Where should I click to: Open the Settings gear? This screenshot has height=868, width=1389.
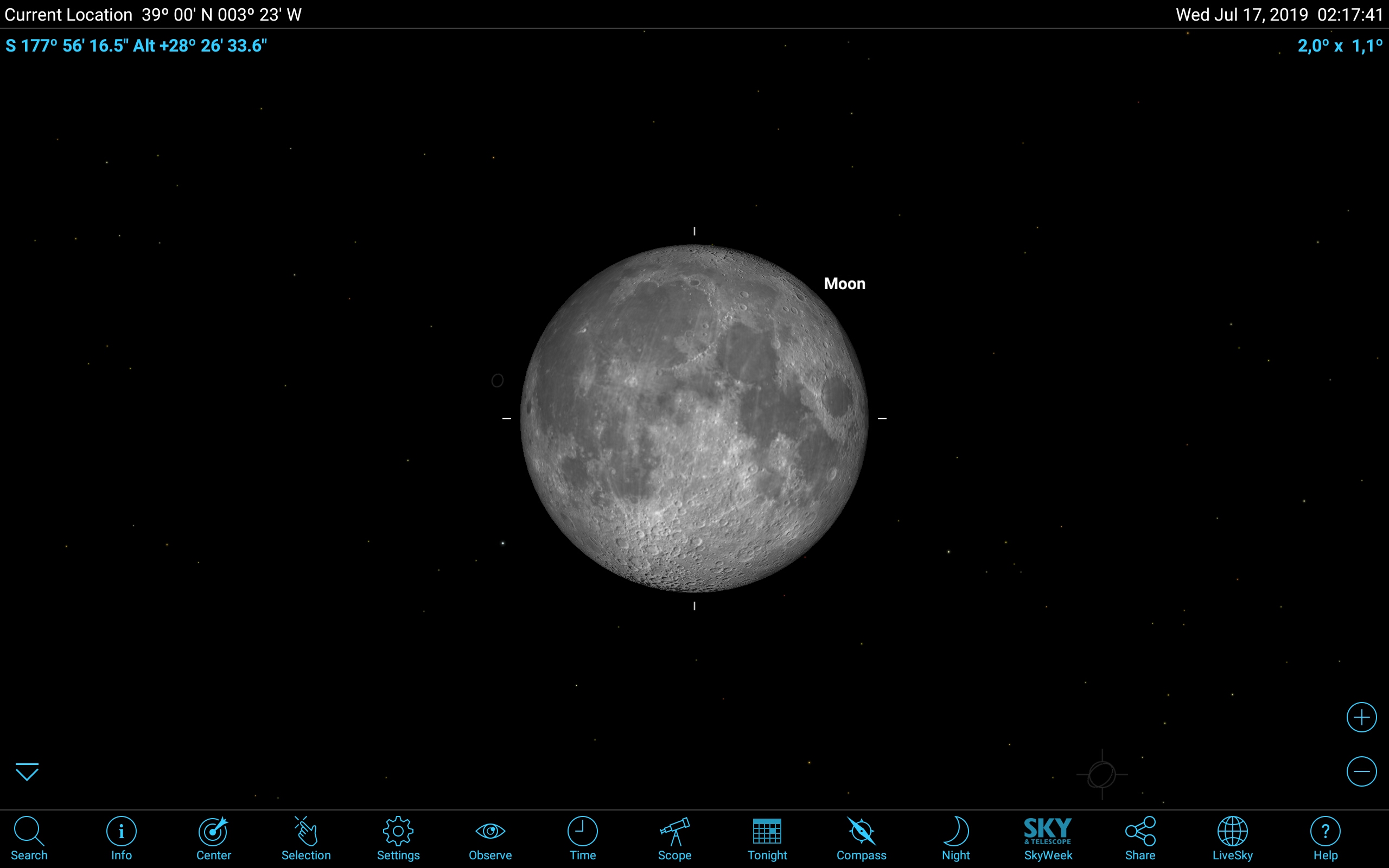(x=398, y=838)
